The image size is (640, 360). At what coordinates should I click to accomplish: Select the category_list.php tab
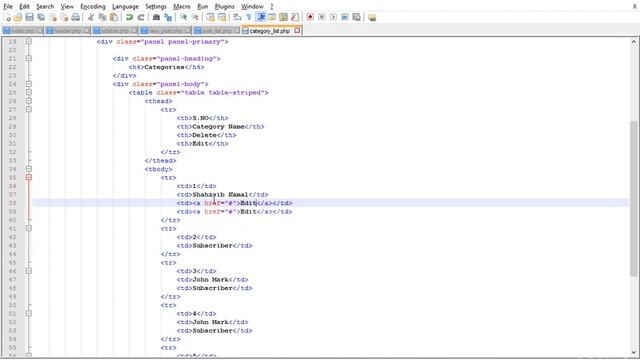point(269,31)
